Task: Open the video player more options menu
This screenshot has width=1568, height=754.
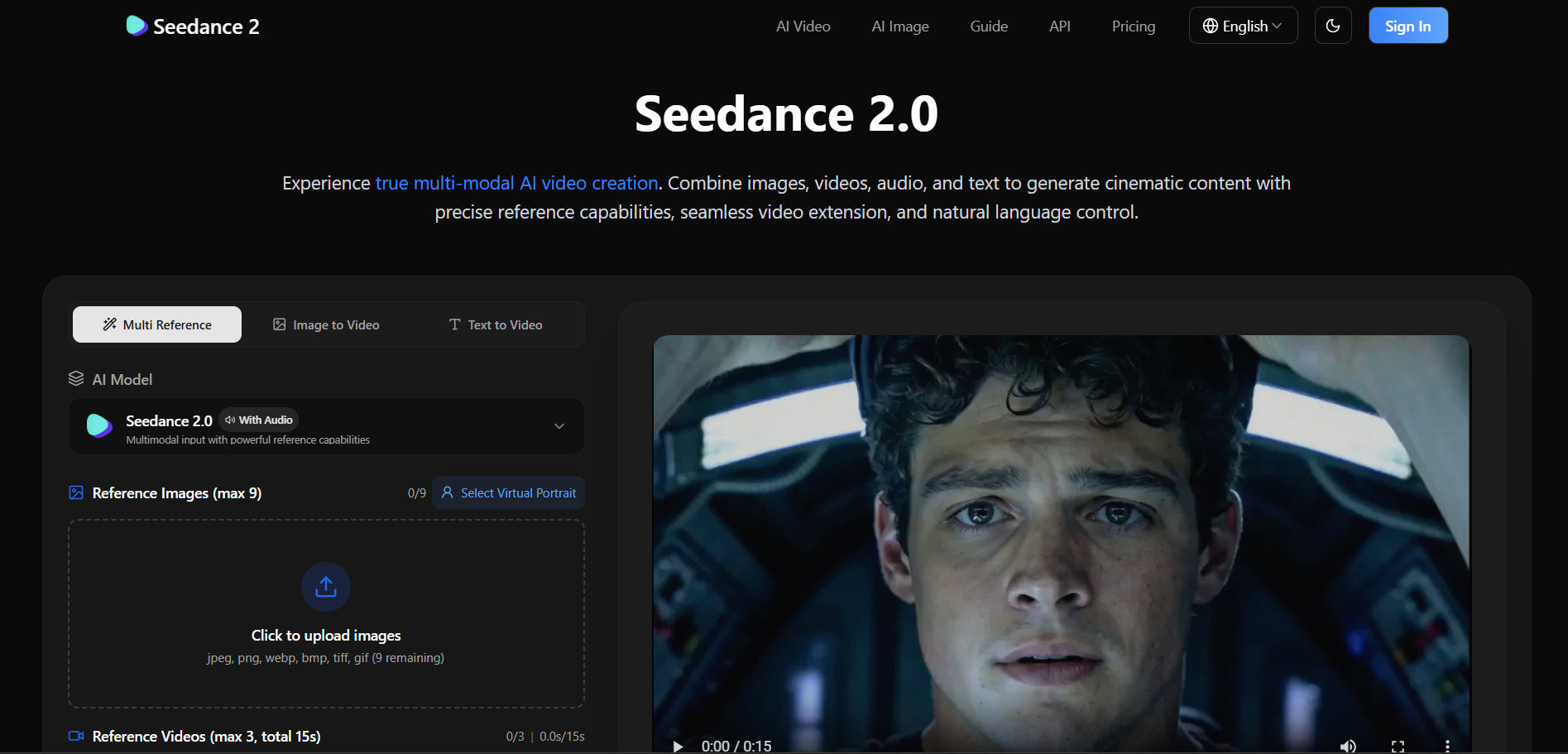Action: coord(1447,746)
